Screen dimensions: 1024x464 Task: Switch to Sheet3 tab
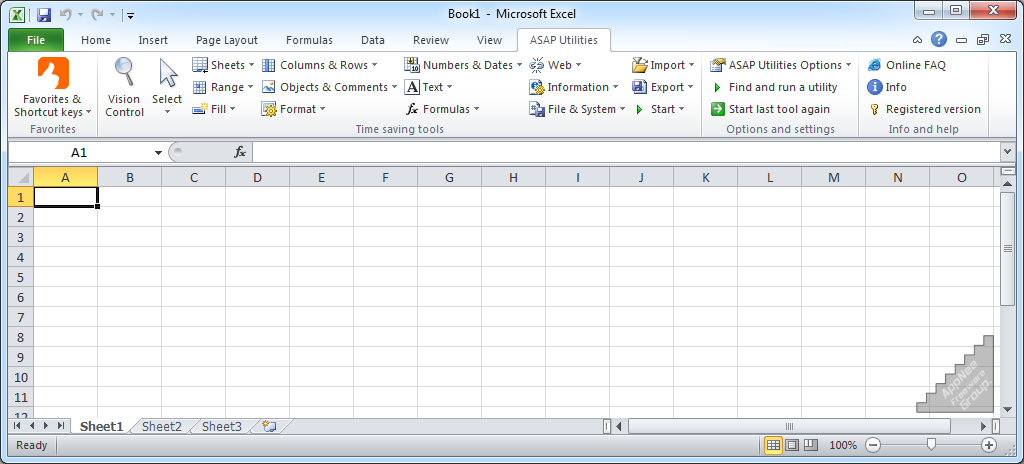[221, 427]
